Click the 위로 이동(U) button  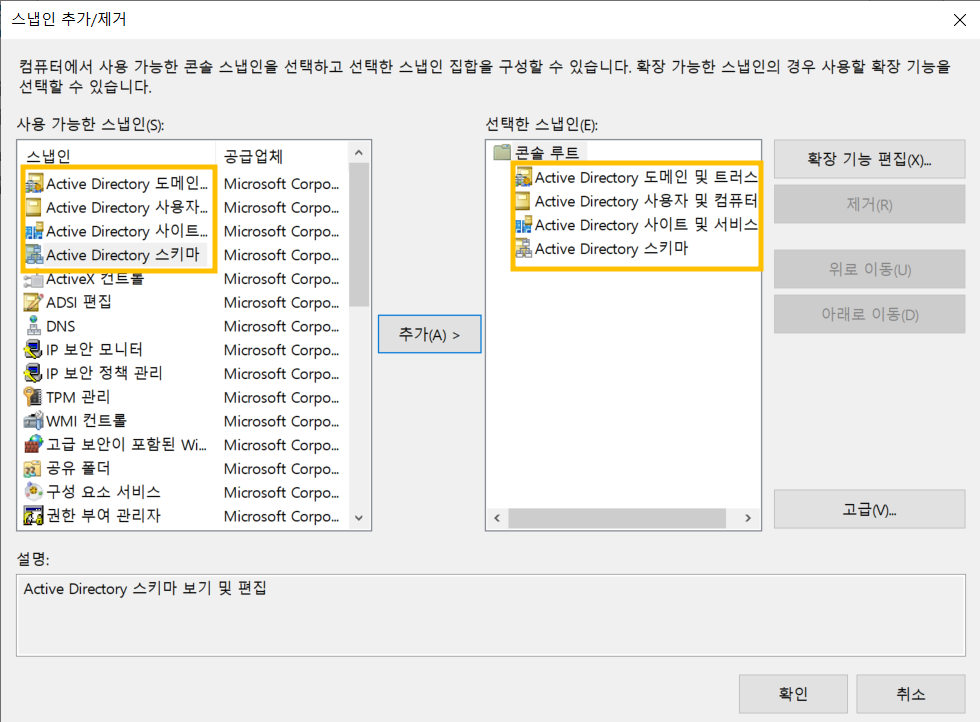(869, 269)
